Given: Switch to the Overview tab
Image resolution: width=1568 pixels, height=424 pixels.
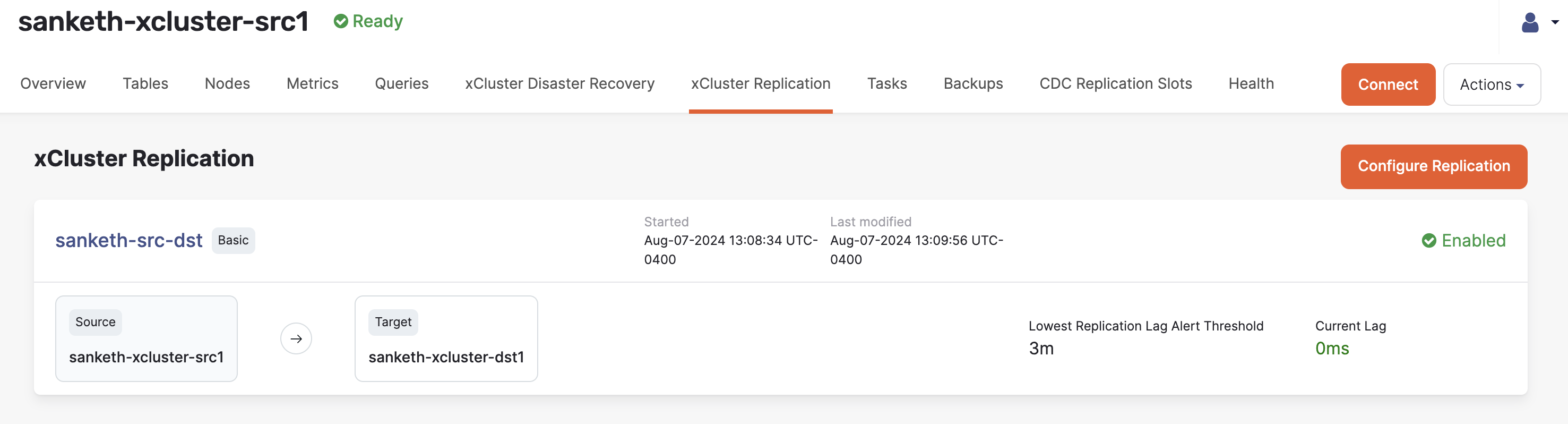Looking at the screenshot, I should click(x=53, y=83).
